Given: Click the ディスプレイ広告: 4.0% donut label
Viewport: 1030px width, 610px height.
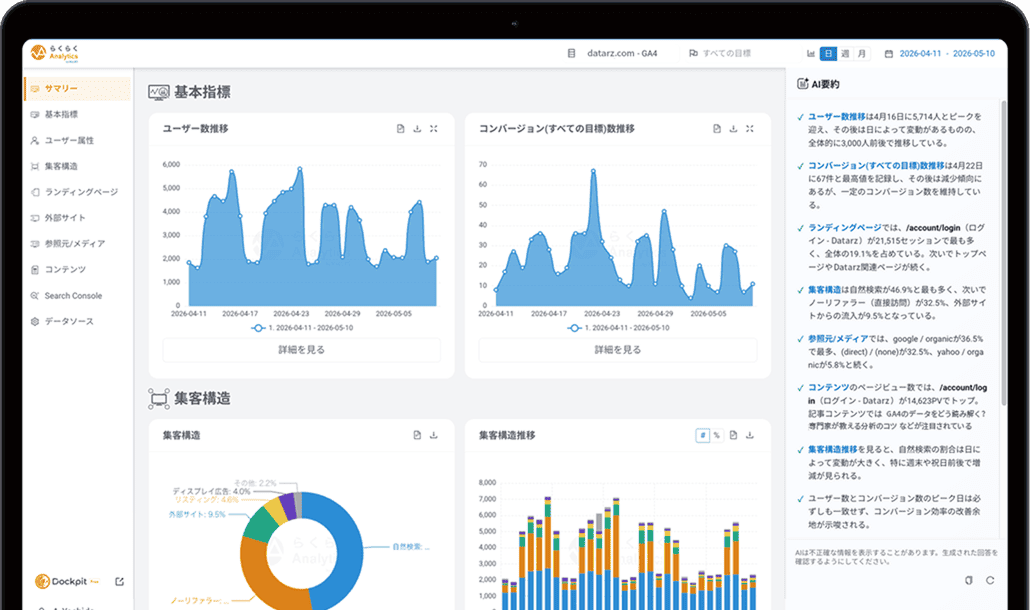Looking at the screenshot, I should coord(212,491).
